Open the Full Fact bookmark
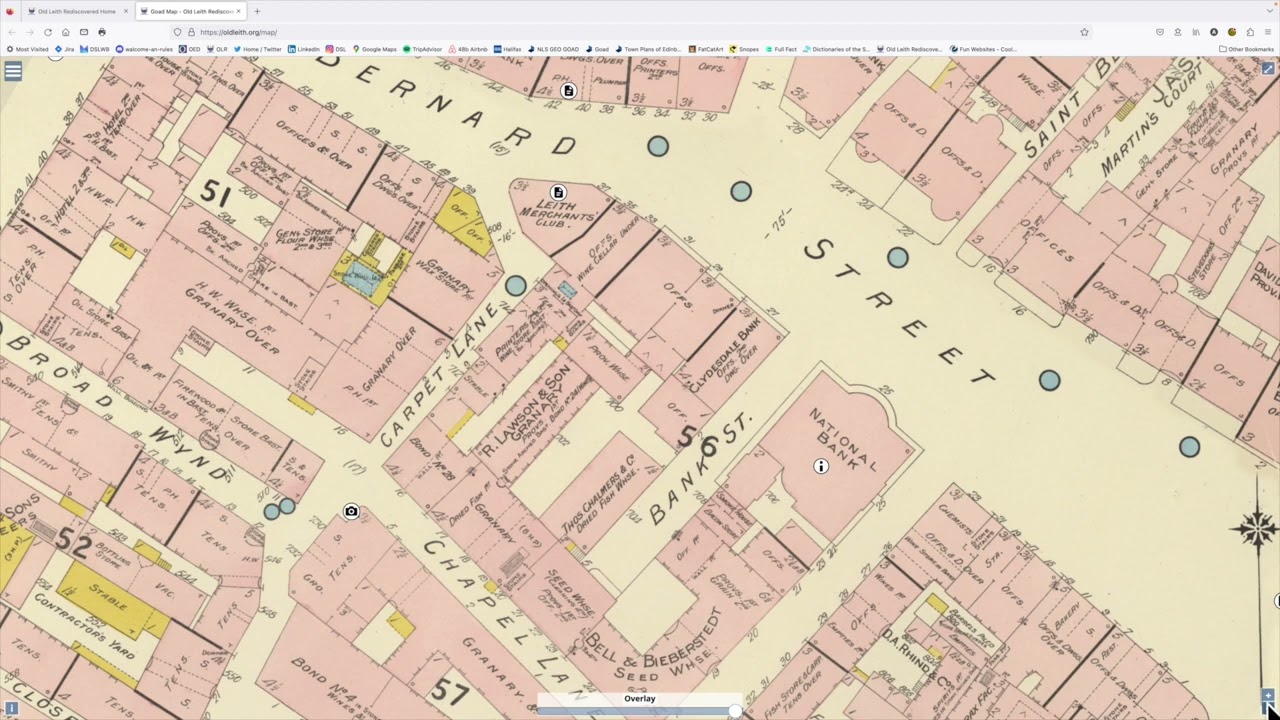1280x720 pixels. pyautogui.click(x=781, y=49)
